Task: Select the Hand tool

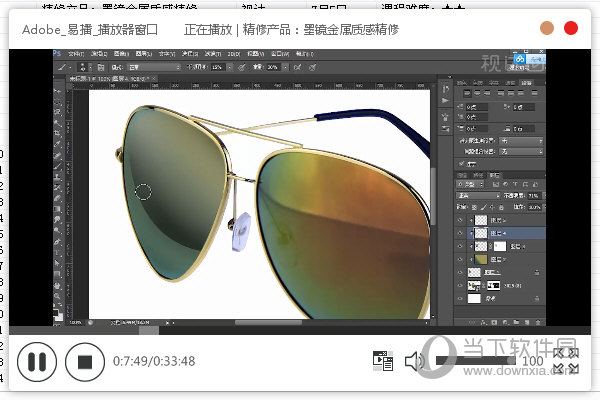Action: click(x=58, y=286)
